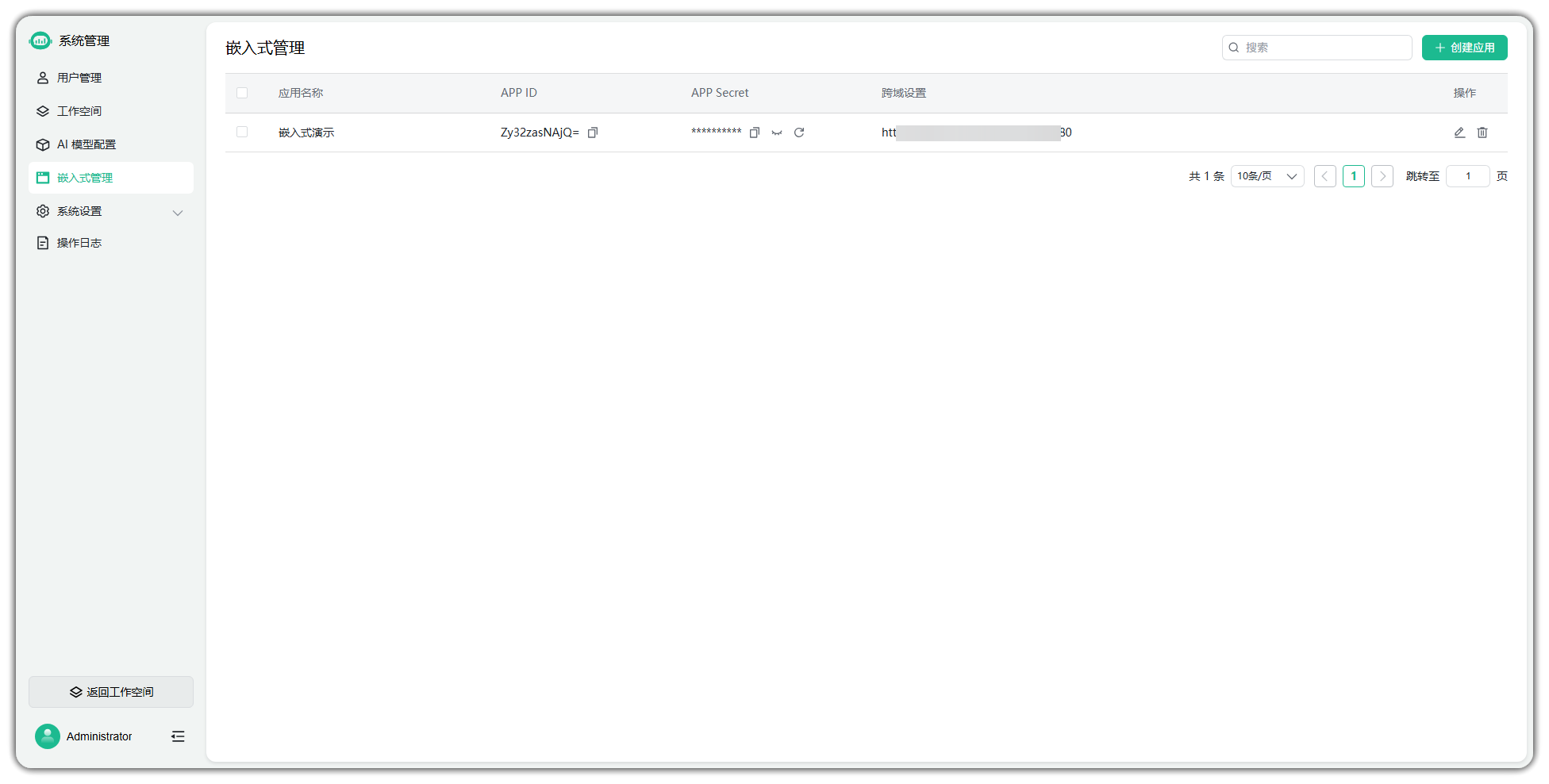The height and width of the screenshot is (784, 1549).
Task: Delete the 嵌入式演示 application
Action: pos(1482,133)
